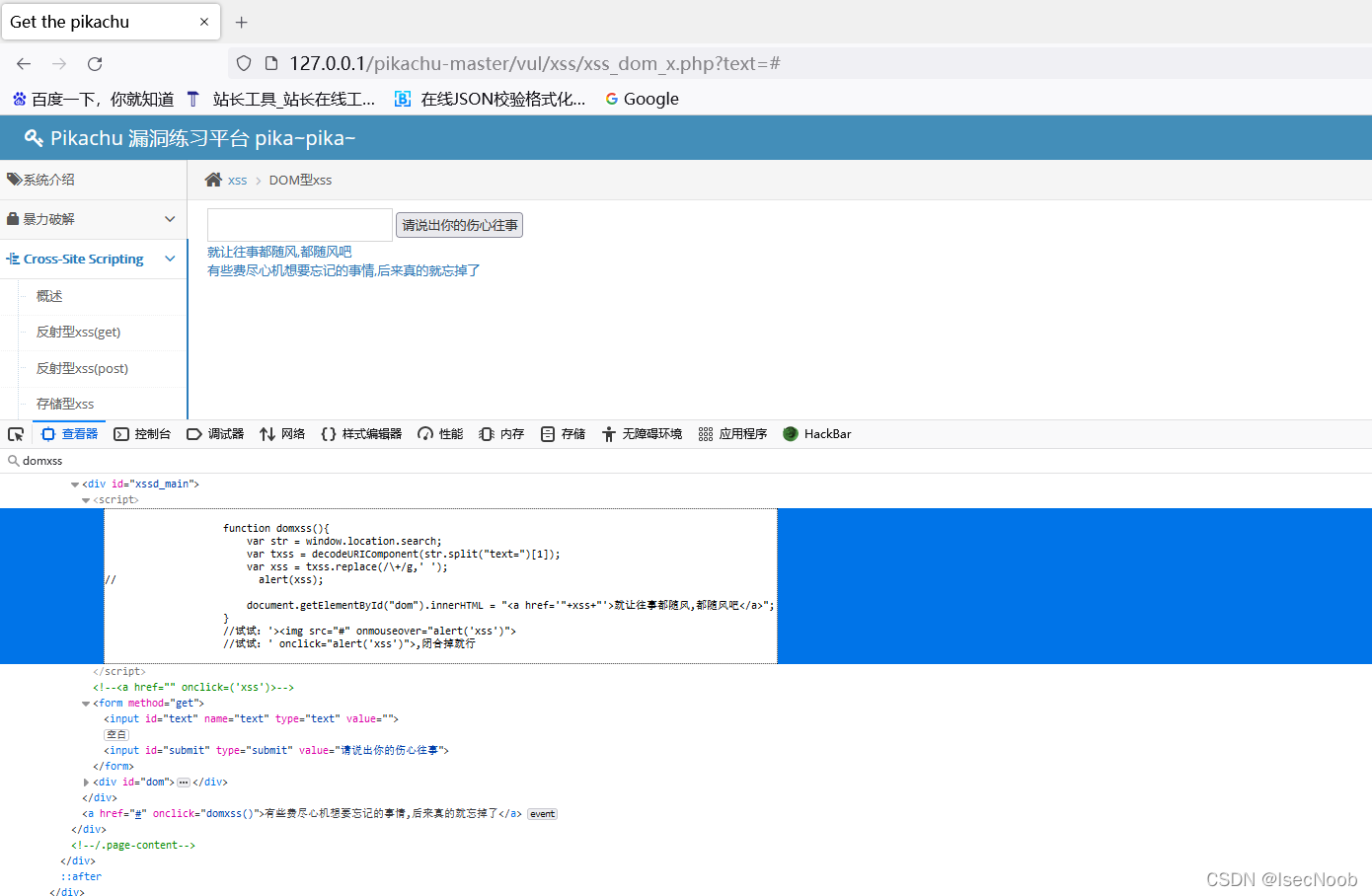Screen dimensions: 1372x896
Task: Click the selected domxss script text
Action: (440, 586)
